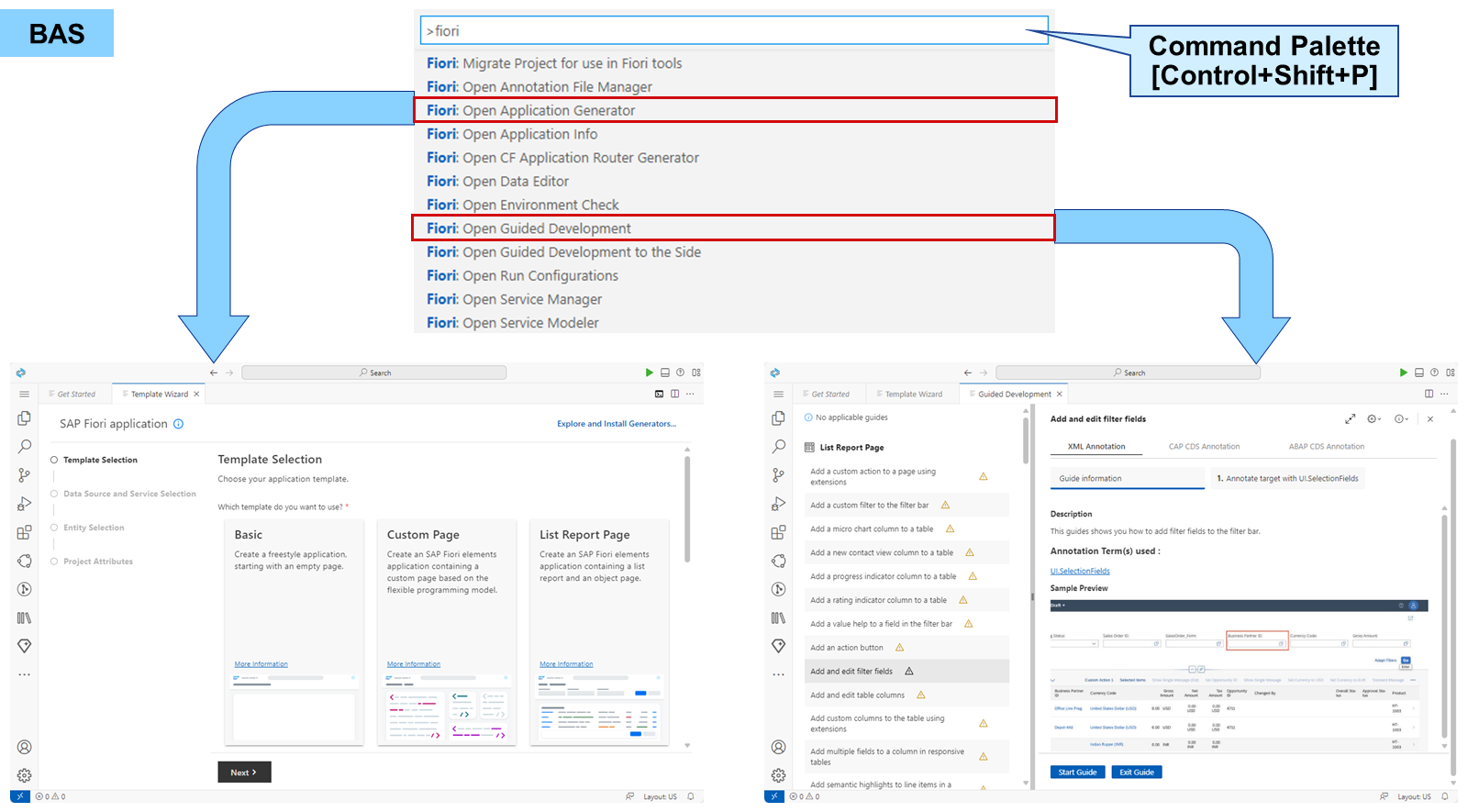Open Extensions icon in Template Wizard window
Viewport: 1468px width, 812px height.
(x=25, y=532)
